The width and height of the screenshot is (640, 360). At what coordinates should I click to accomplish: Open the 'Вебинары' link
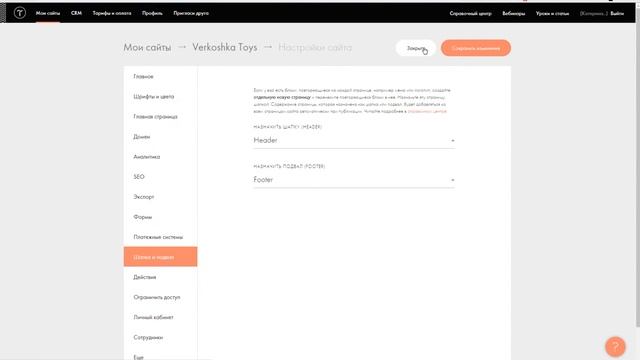click(513, 13)
